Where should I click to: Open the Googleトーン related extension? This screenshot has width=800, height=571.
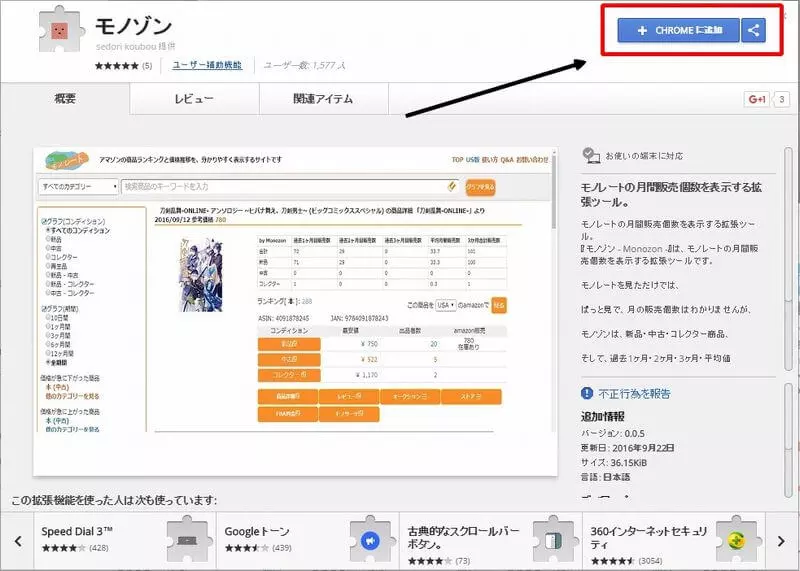308,540
